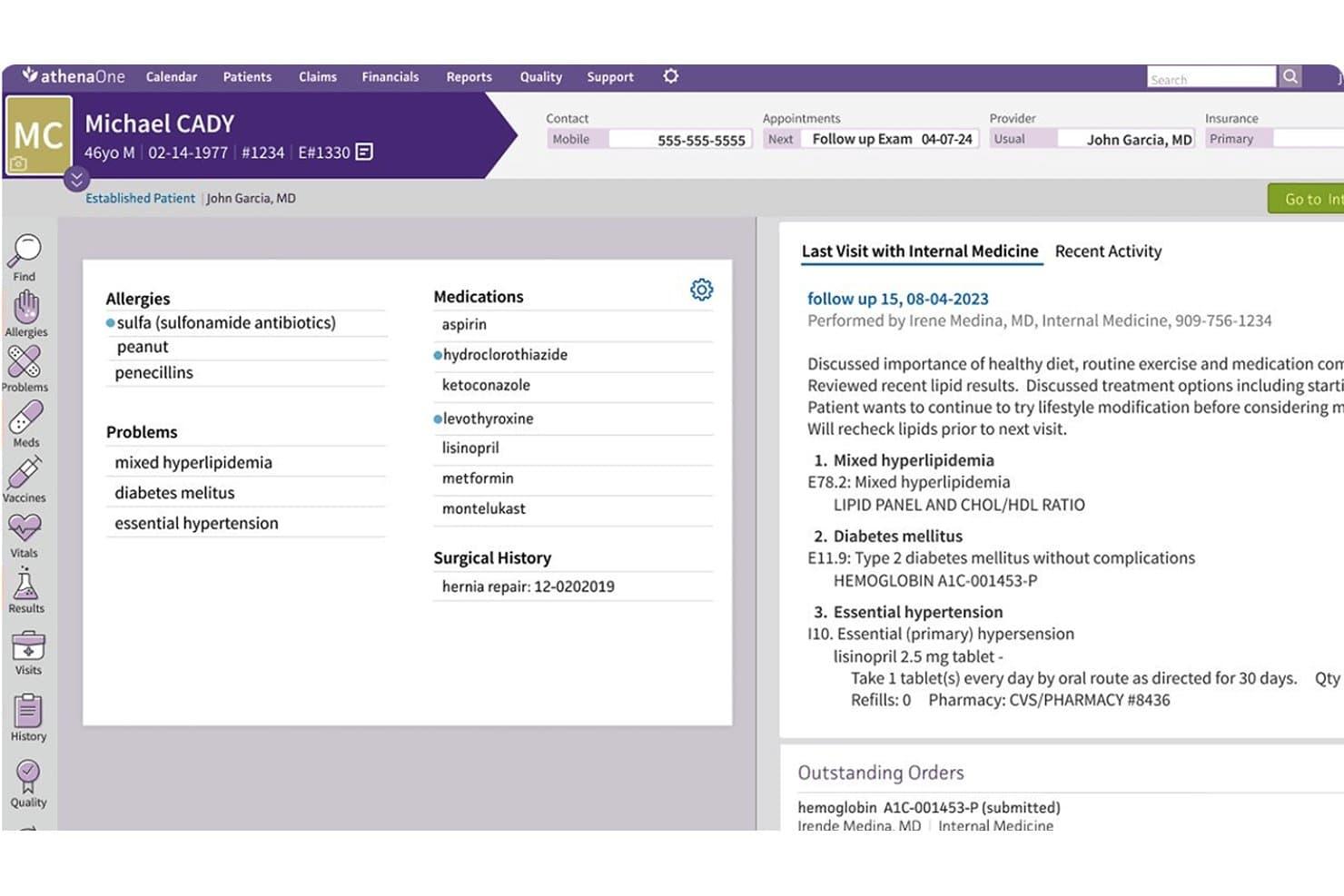1344x896 pixels.
Task: Open the Reports menu
Action: coord(469,77)
